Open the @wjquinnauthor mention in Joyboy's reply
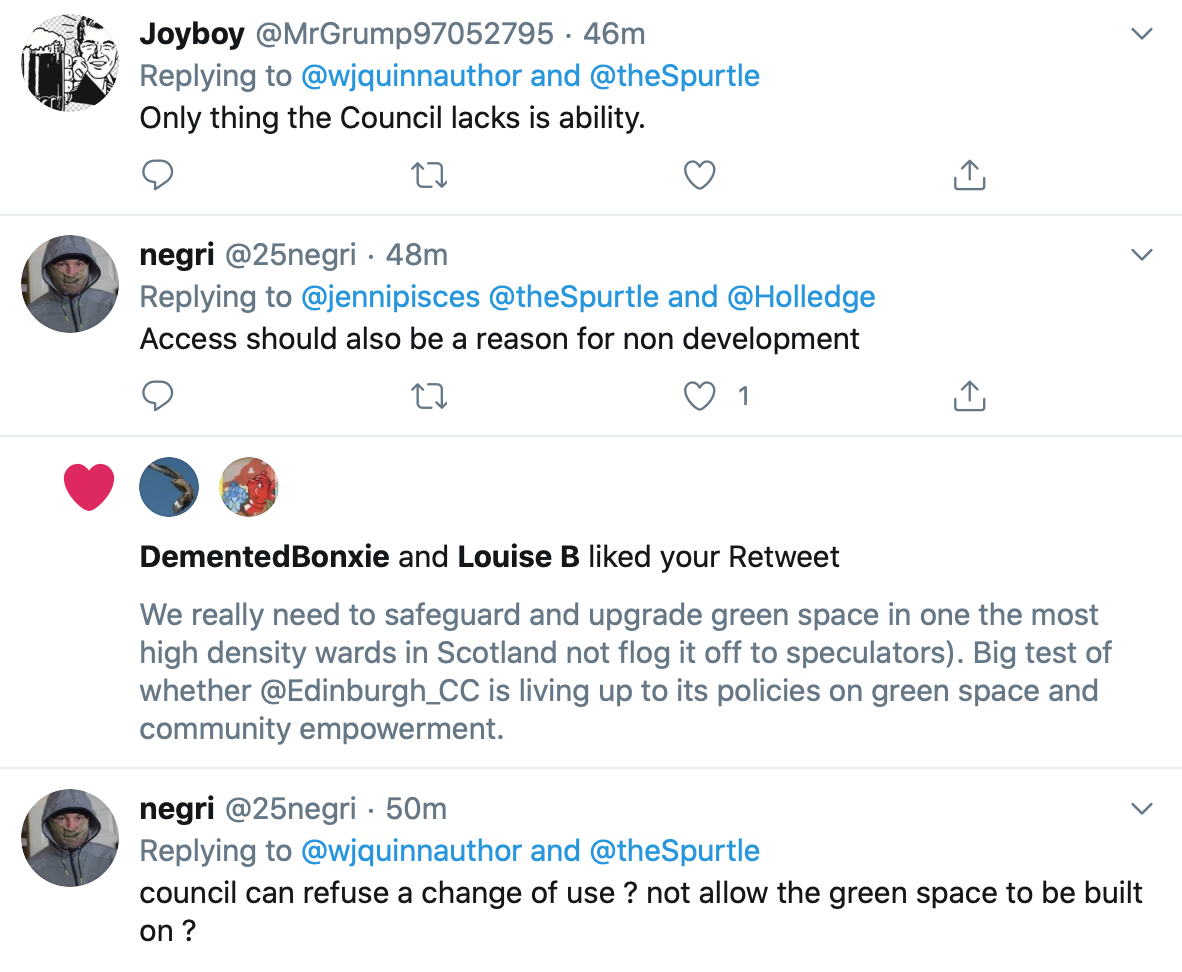This screenshot has width=1182, height=972. click(411, 76)
